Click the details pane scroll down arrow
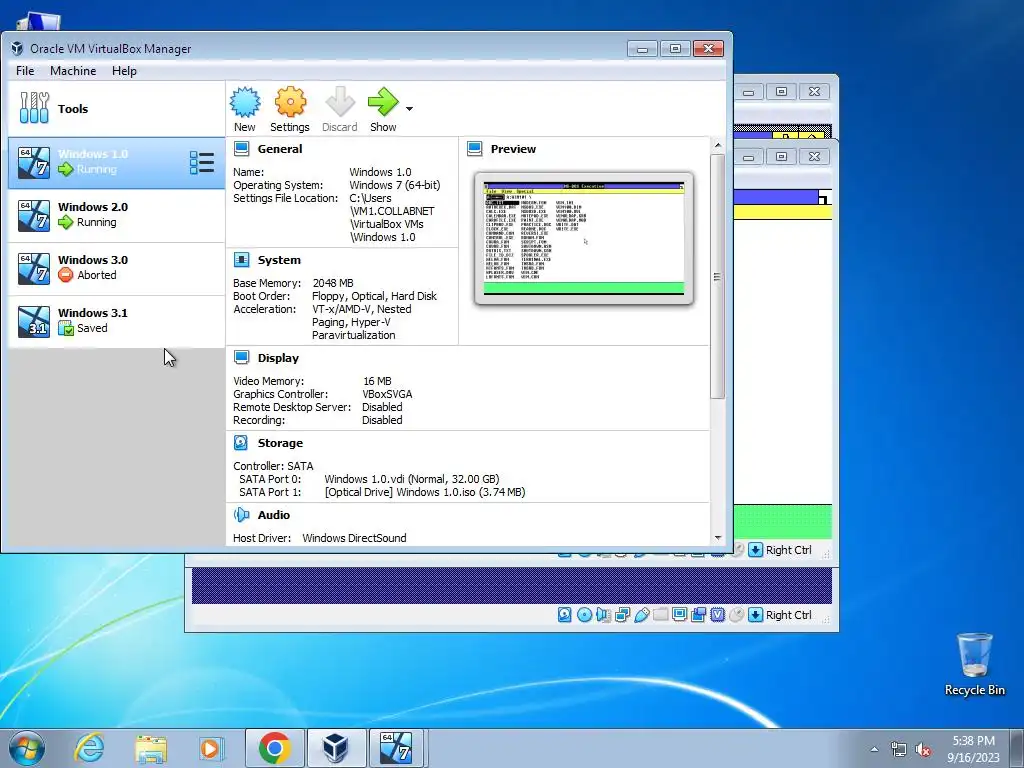 coord(718,538)
